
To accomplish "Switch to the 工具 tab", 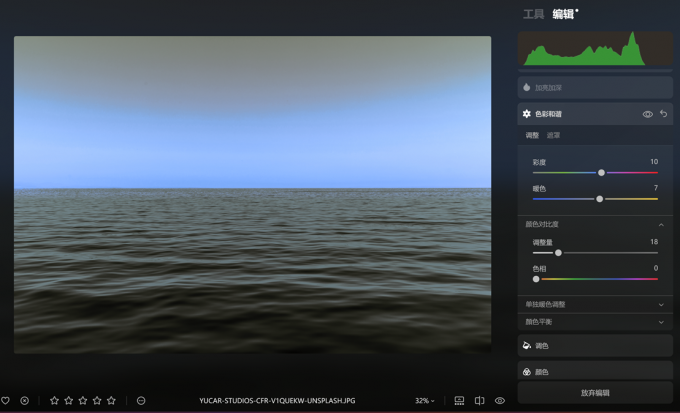I will [x=533, y=14].
